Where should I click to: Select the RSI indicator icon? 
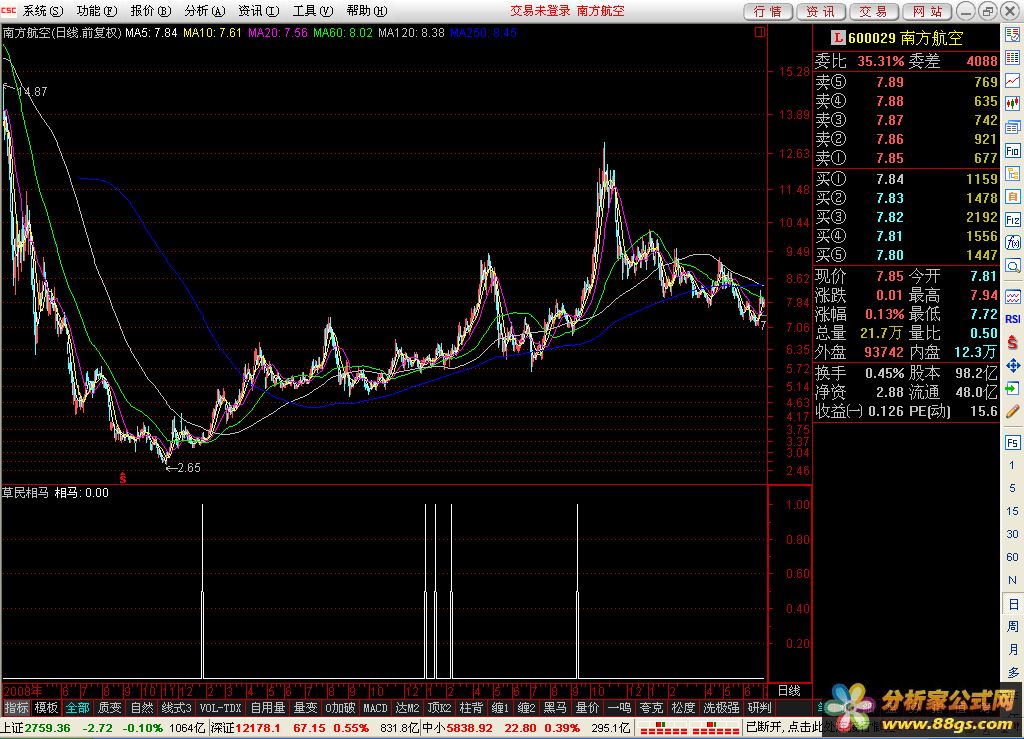click(1012, 319)
